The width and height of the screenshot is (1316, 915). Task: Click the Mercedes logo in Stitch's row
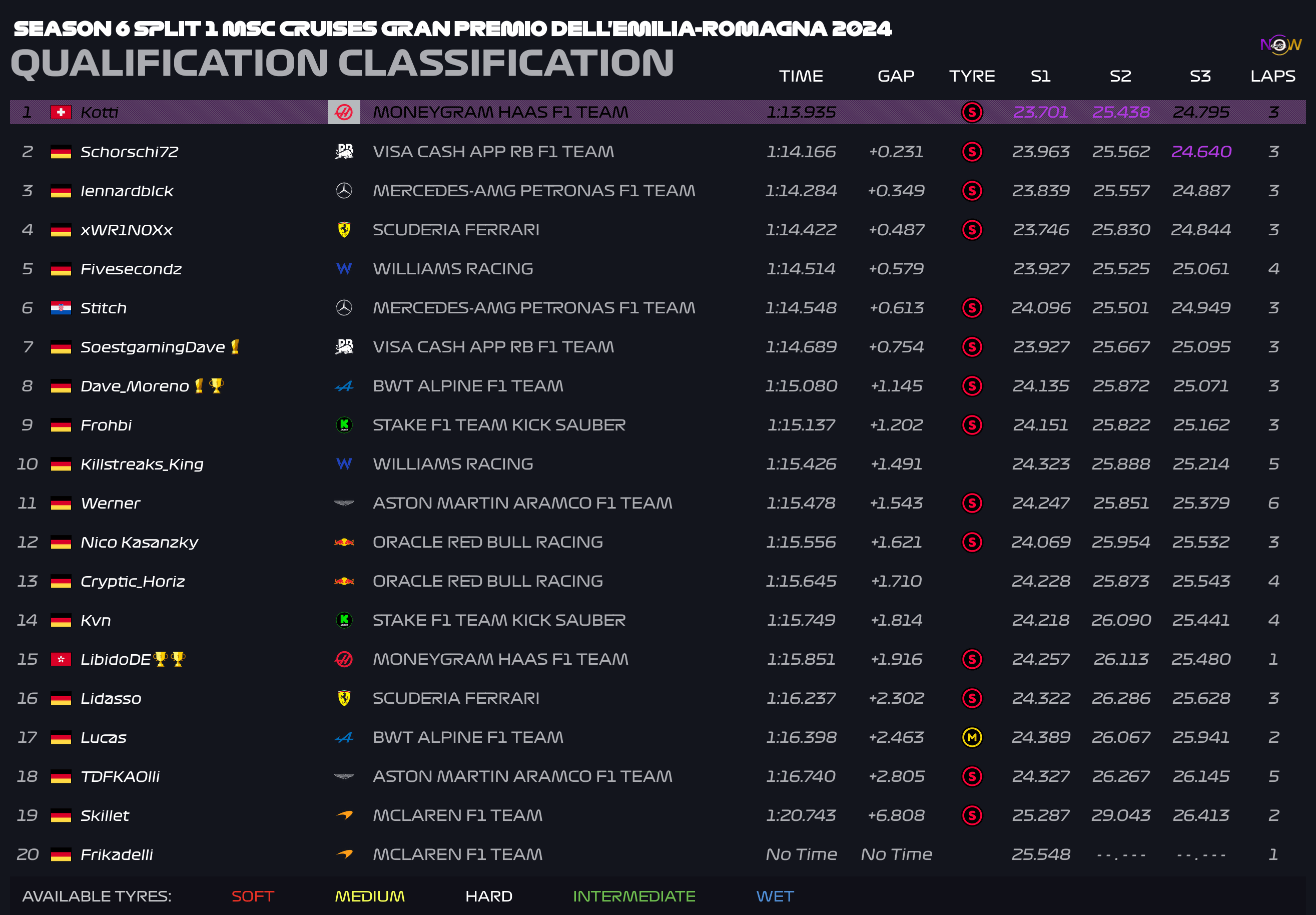[x=344, y=308]
